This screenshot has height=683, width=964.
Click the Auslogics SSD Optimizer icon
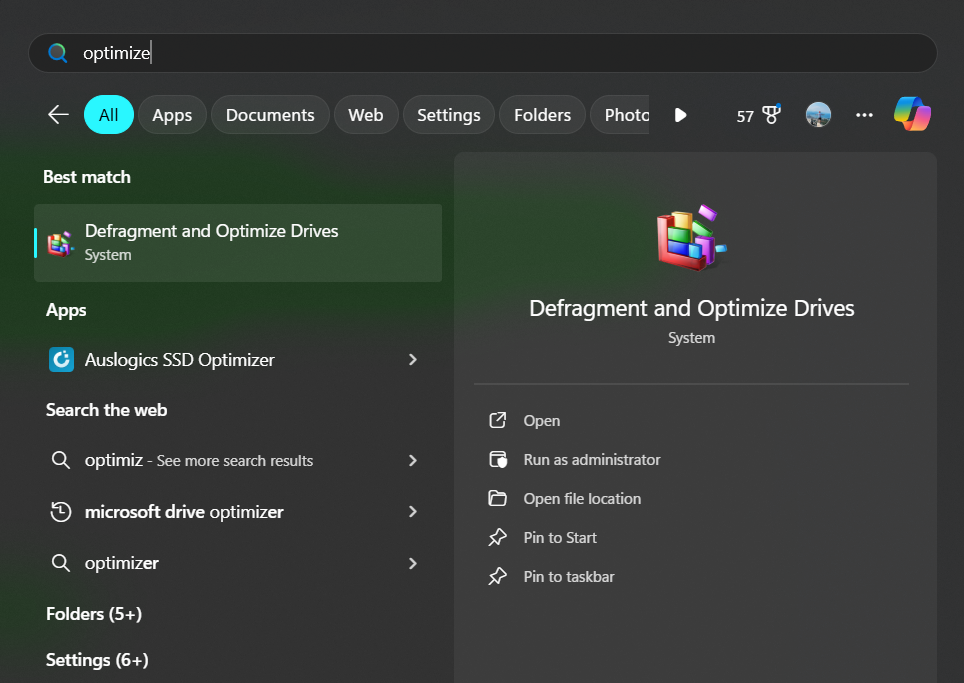pyautogui.click(x=61, y=360)
